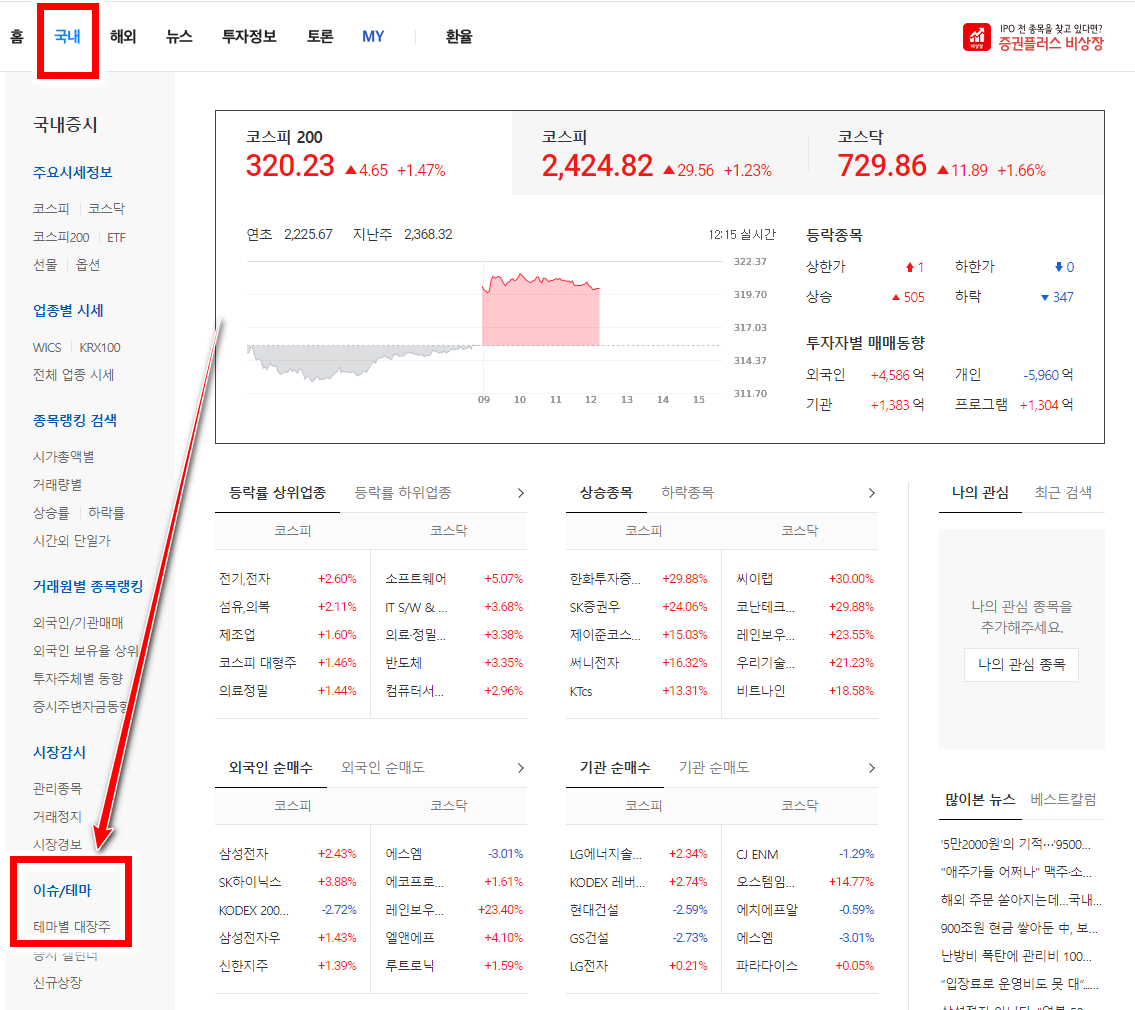
Task: Open 외국인/기관매매 sidebar link
Action: [78, 623]
